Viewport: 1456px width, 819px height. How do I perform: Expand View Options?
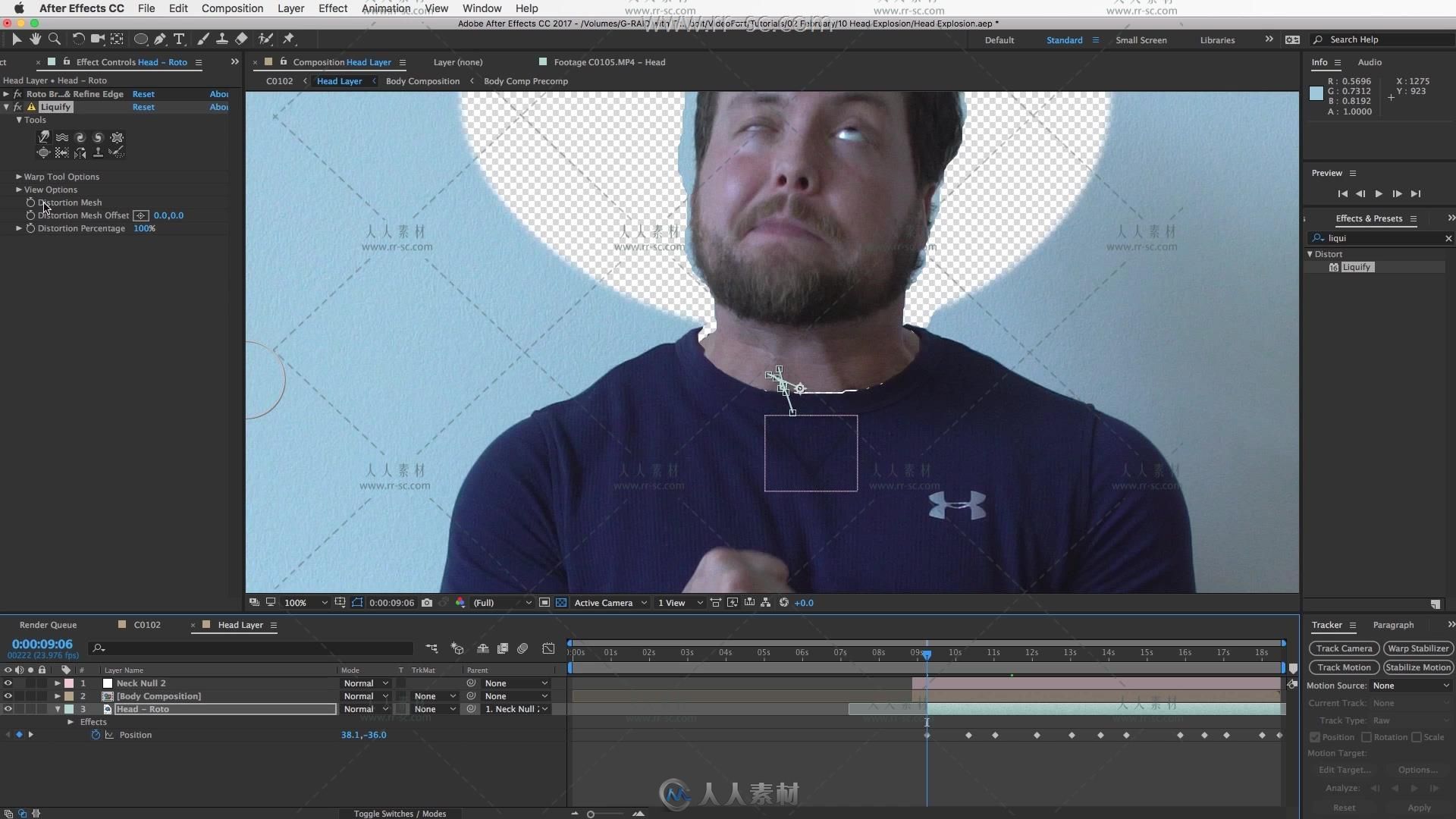(19, 190)
